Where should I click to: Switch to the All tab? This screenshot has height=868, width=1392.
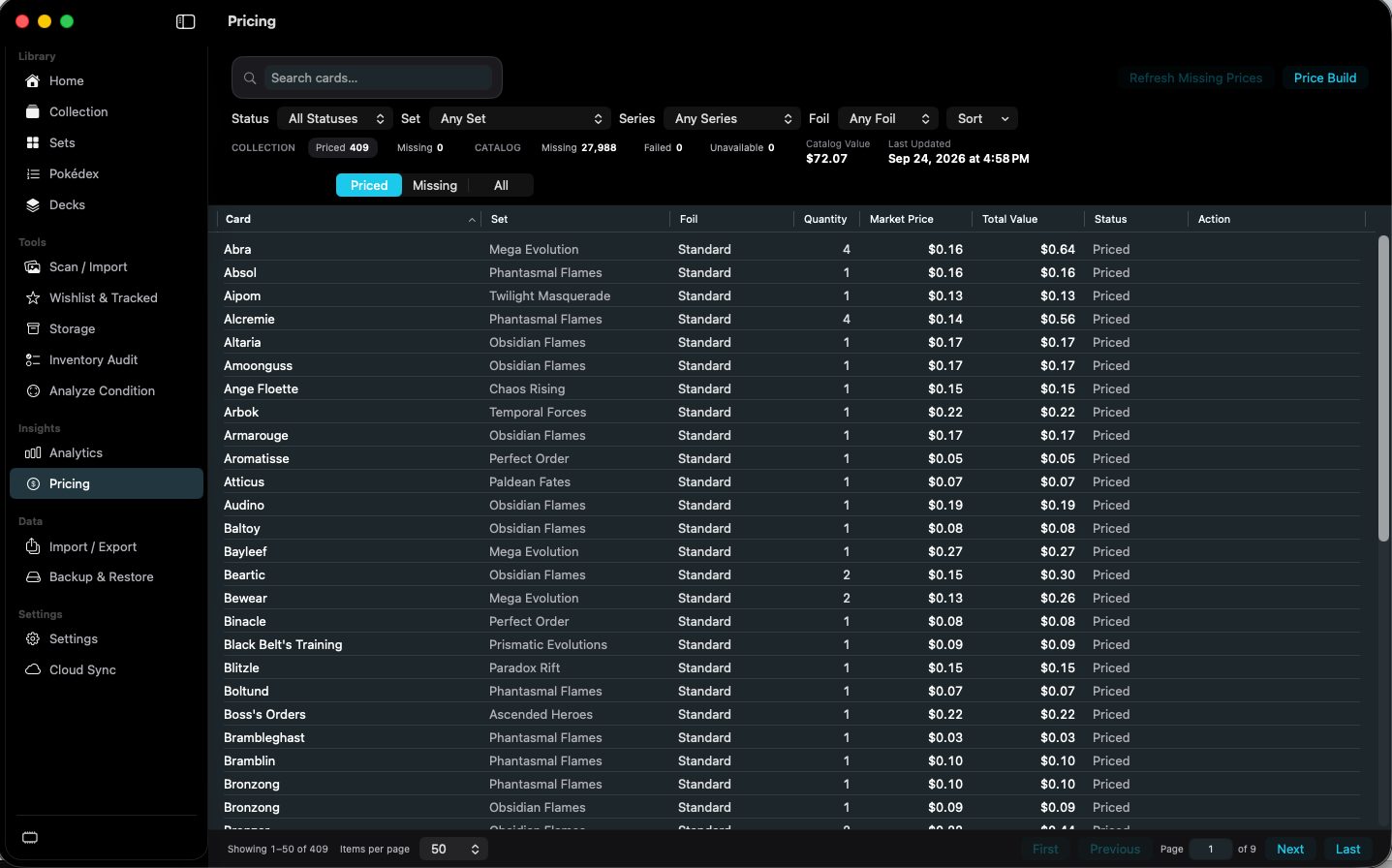[x=501, y=185]
